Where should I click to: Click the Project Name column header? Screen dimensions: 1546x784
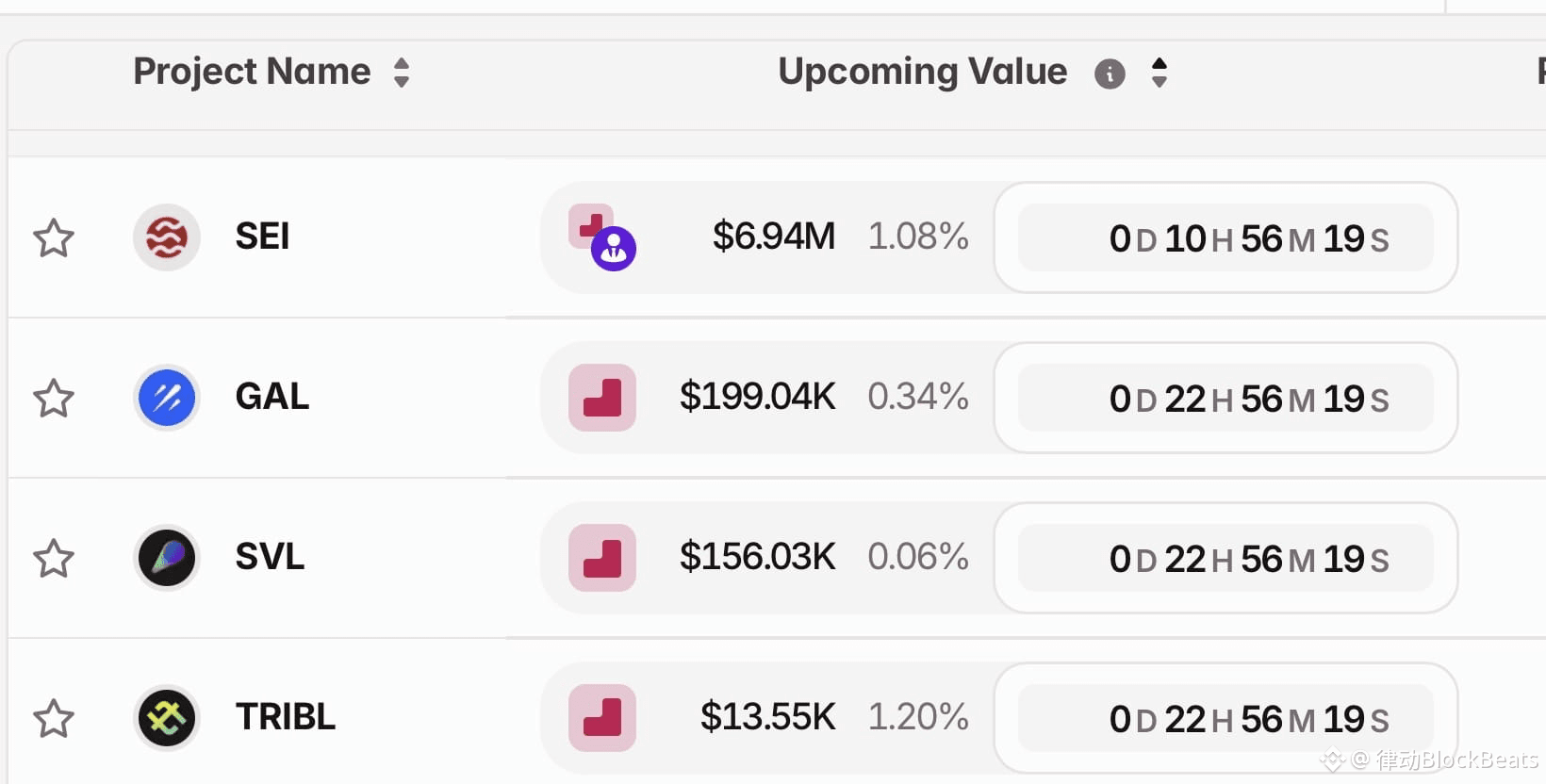[x=252, y=72]
